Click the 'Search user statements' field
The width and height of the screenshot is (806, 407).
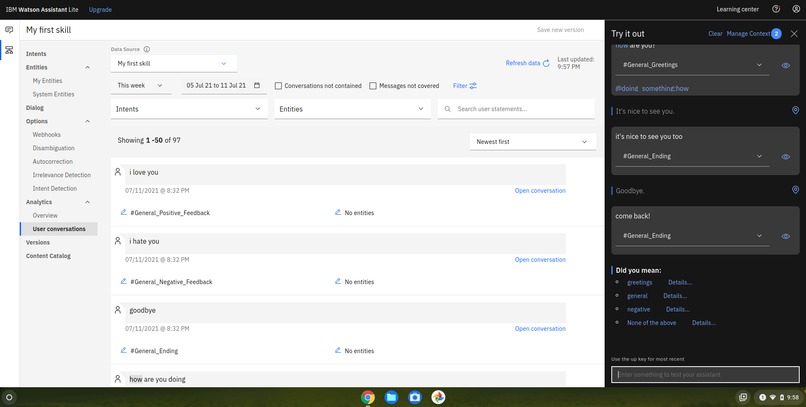click(516, 109)
